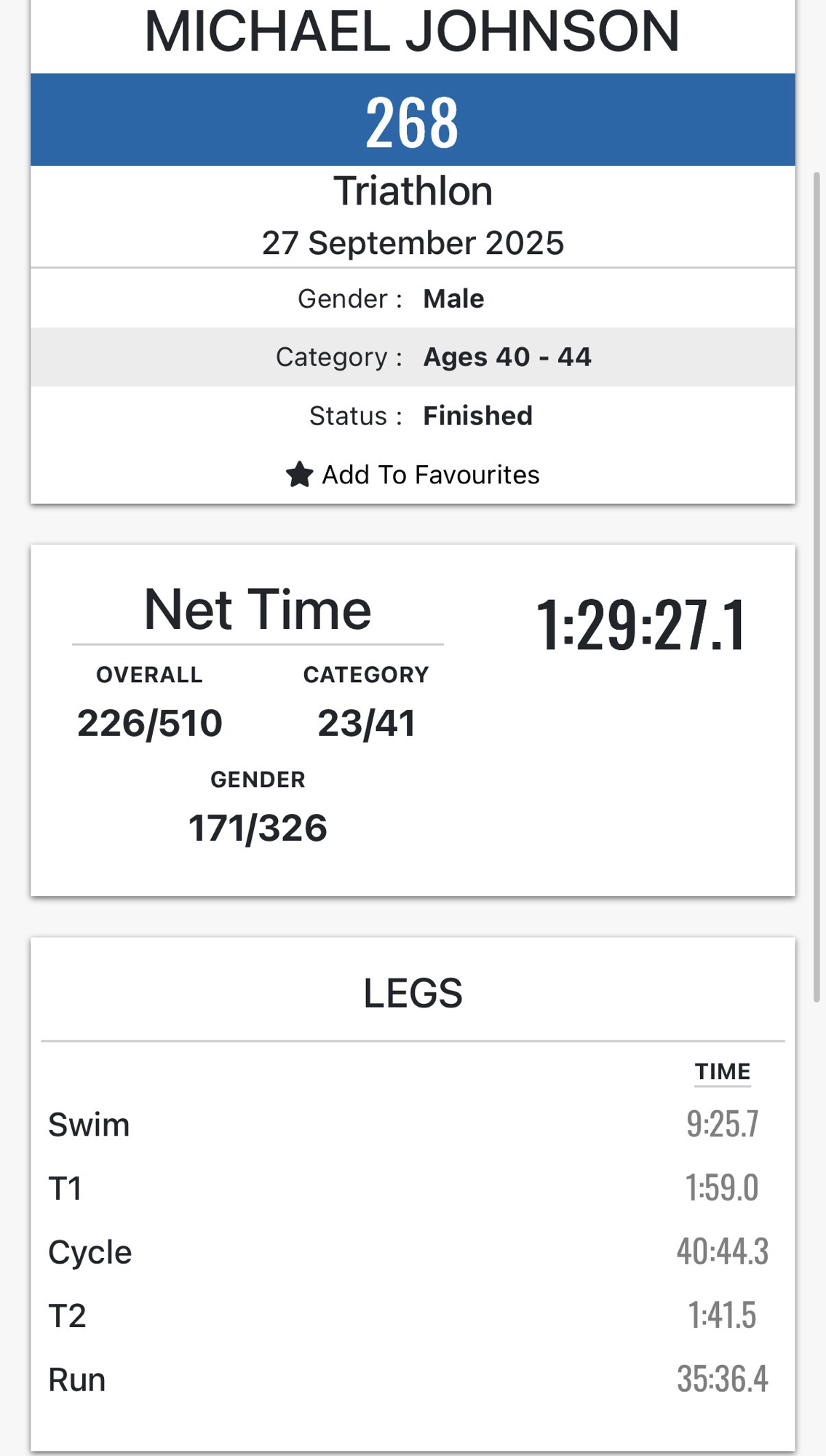This screenshot has width=826, height=1456.
Task: Click the Ages 40 - 44 category value
Action: [x=507, y=357]
